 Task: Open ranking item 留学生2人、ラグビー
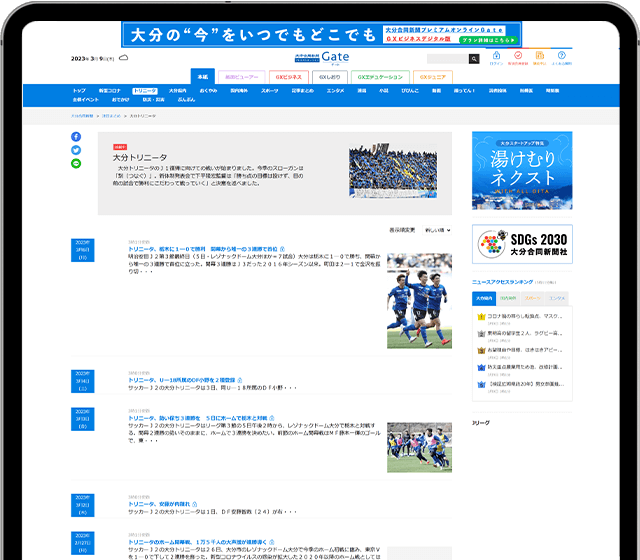coord(525,333)
